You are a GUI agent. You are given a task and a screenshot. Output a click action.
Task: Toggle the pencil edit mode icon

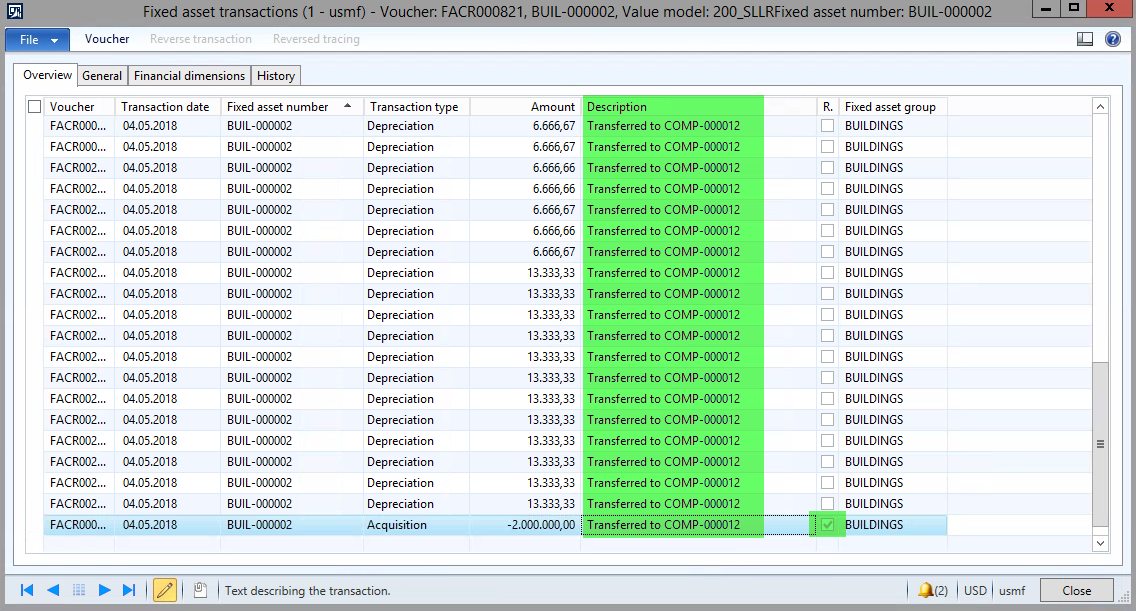(165, 590)
